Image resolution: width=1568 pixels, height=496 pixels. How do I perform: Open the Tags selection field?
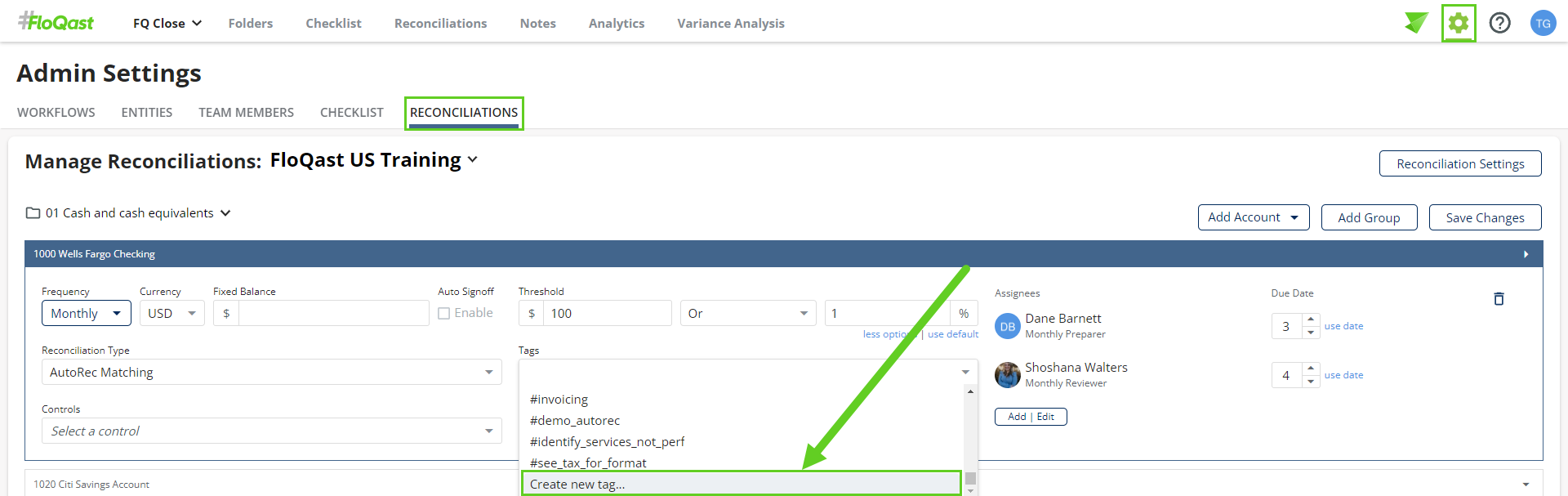click(748, 372)
